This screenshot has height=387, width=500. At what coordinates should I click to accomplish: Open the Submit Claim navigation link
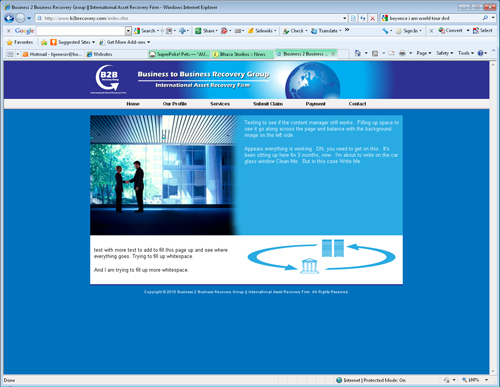268,104
